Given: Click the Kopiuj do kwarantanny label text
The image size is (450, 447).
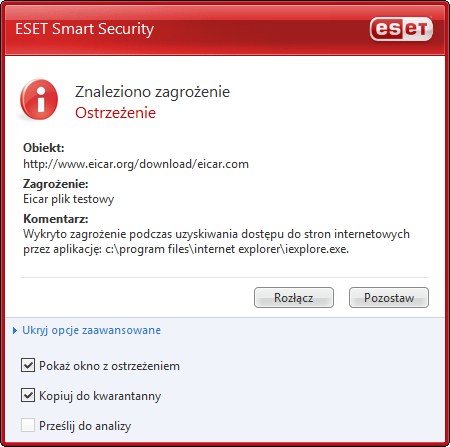Looking at the screenshot, I should pyautogui.click(x=100, y=396).
